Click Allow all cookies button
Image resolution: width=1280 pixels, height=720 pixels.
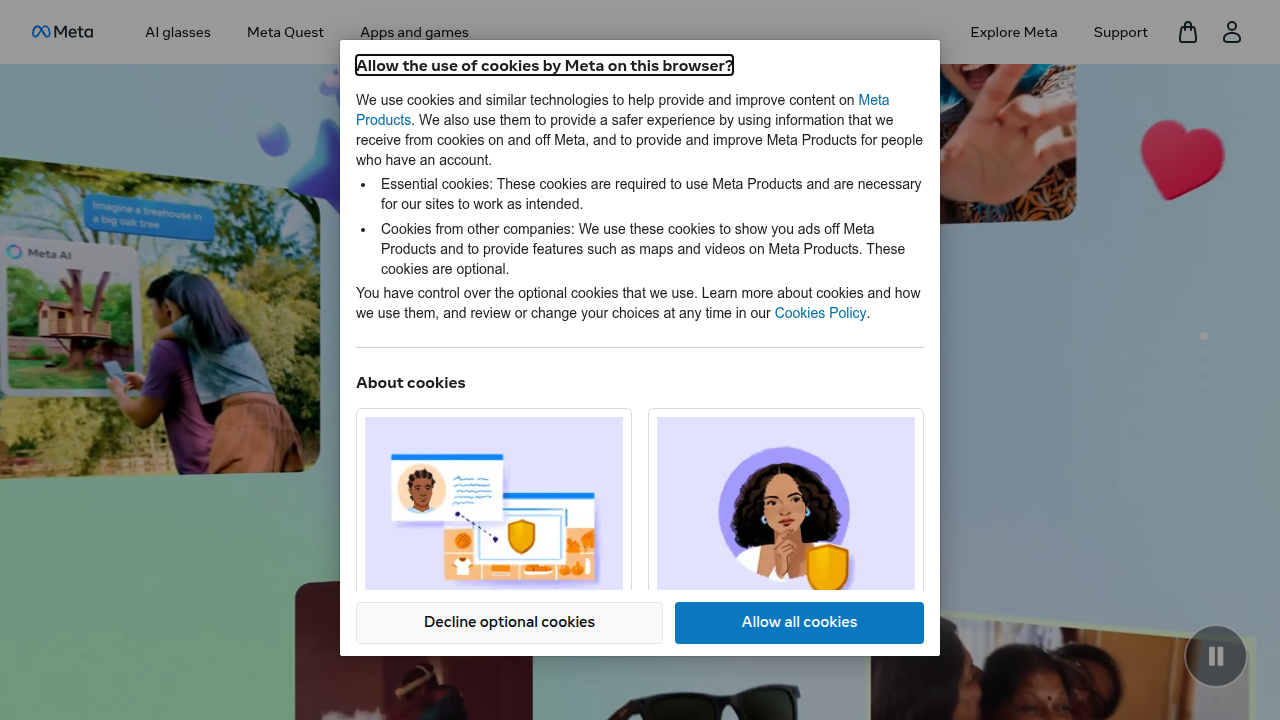pos(799,623)
